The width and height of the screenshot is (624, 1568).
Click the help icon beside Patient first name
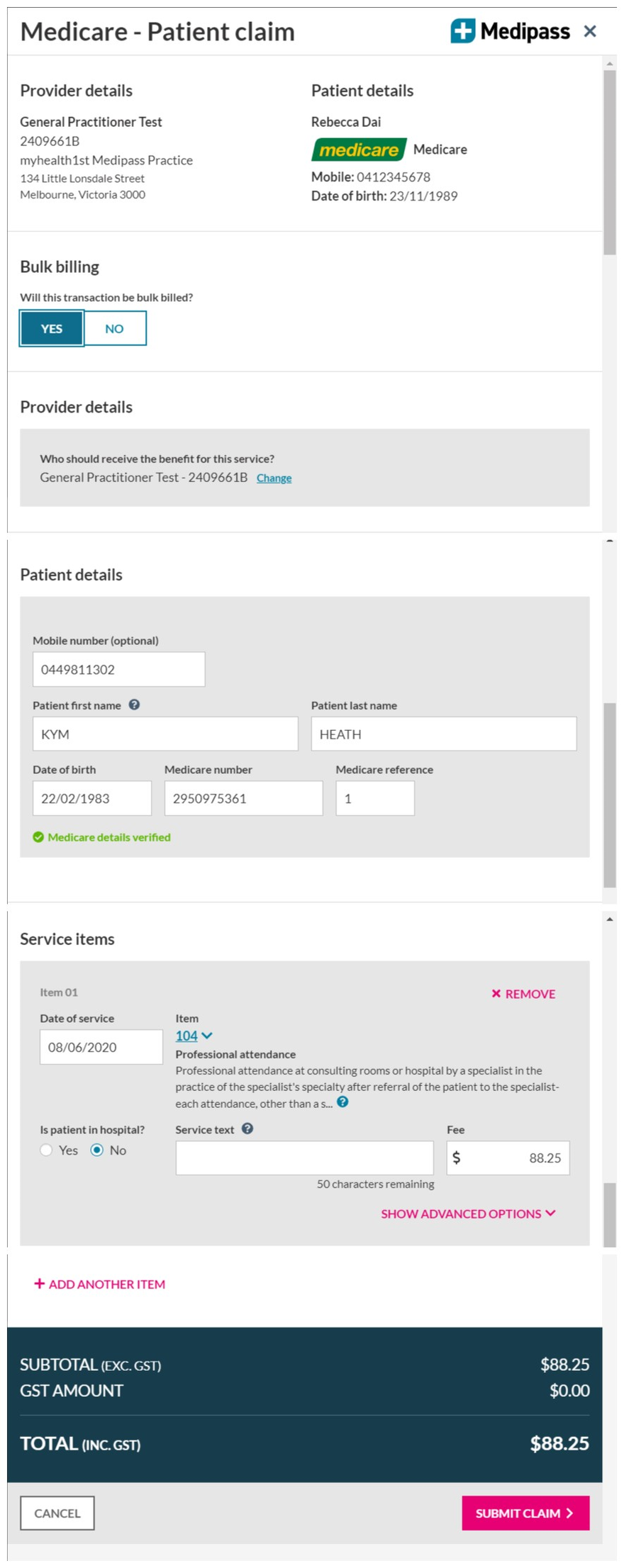(134, 705)
